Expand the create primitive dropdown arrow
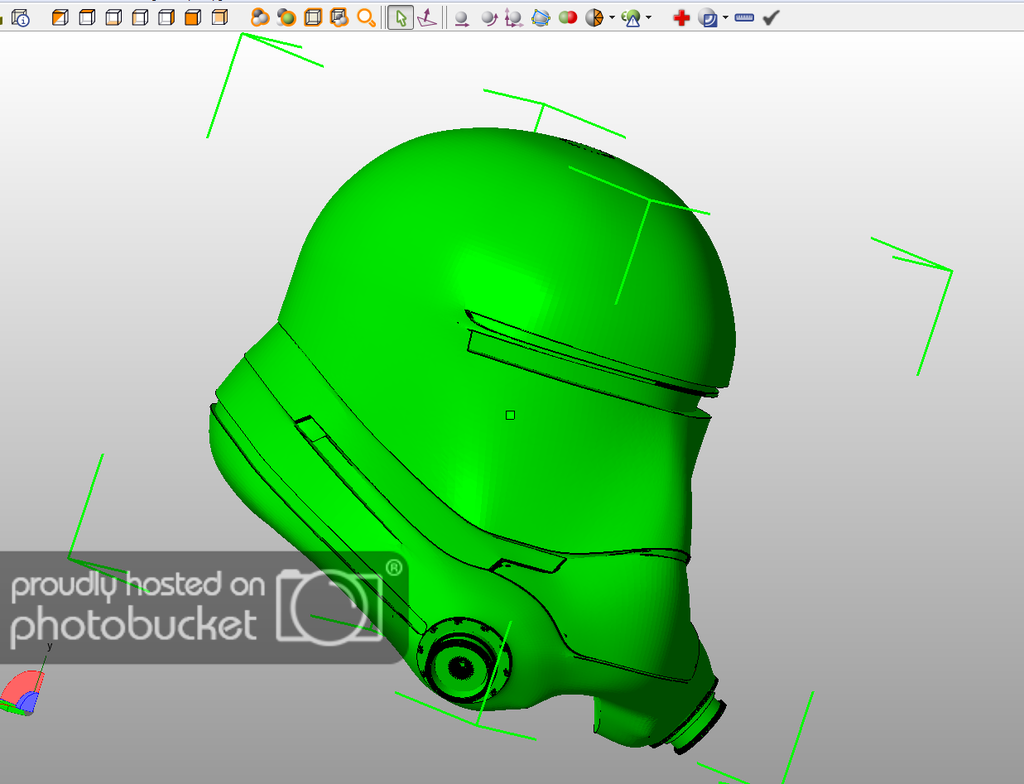The width and height of the screenshot is (1024, 784). point(726,18)
